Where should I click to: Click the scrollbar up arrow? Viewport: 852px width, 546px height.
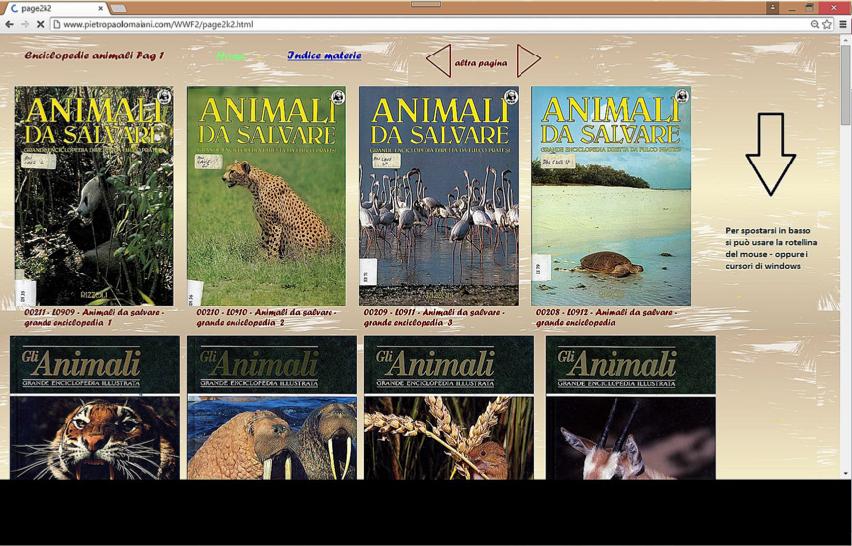click(x=846, y=39)
